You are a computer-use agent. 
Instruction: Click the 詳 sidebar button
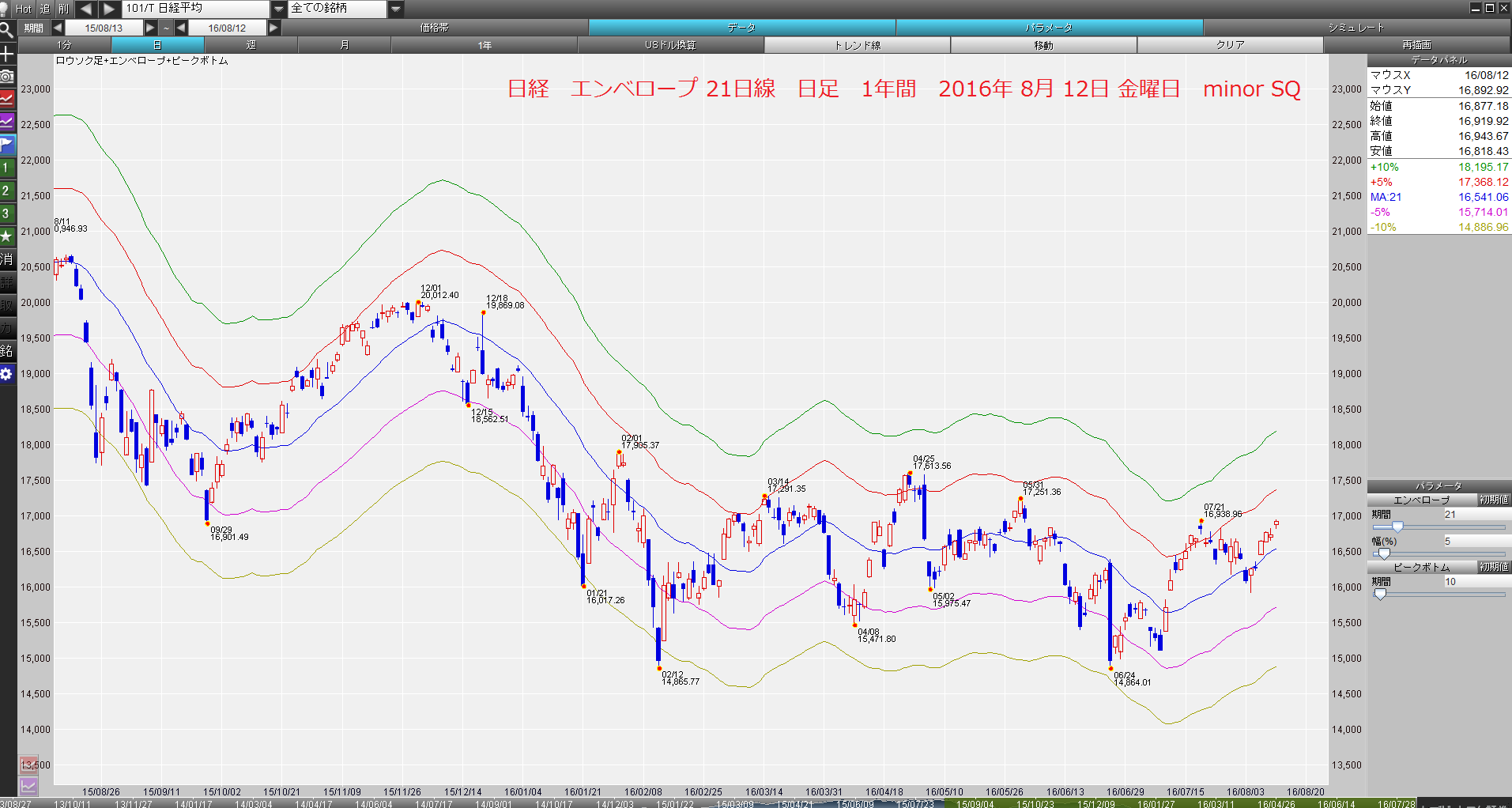[x=6, y=282]
